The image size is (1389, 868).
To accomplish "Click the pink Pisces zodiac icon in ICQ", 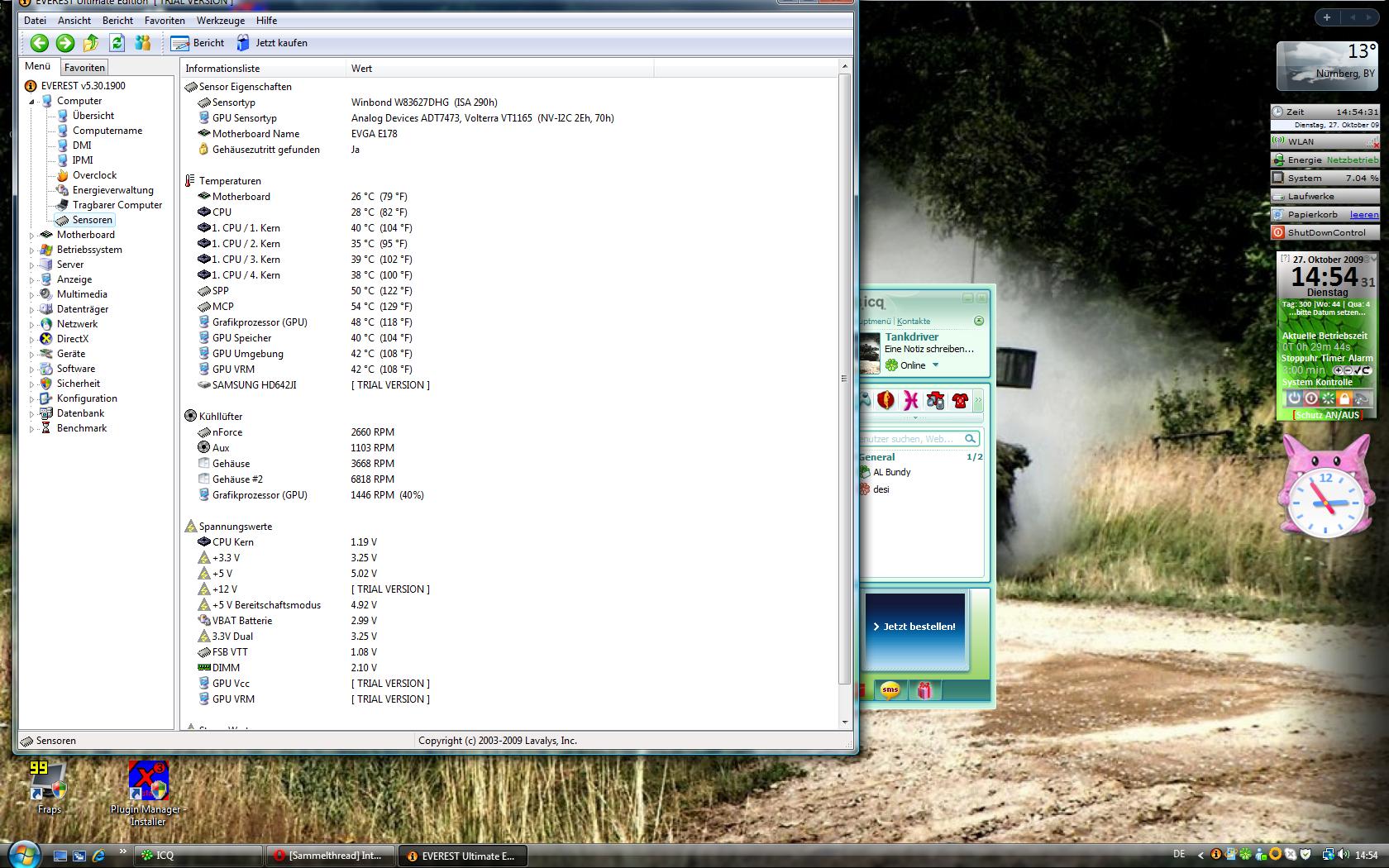I will tap(910, 401).
